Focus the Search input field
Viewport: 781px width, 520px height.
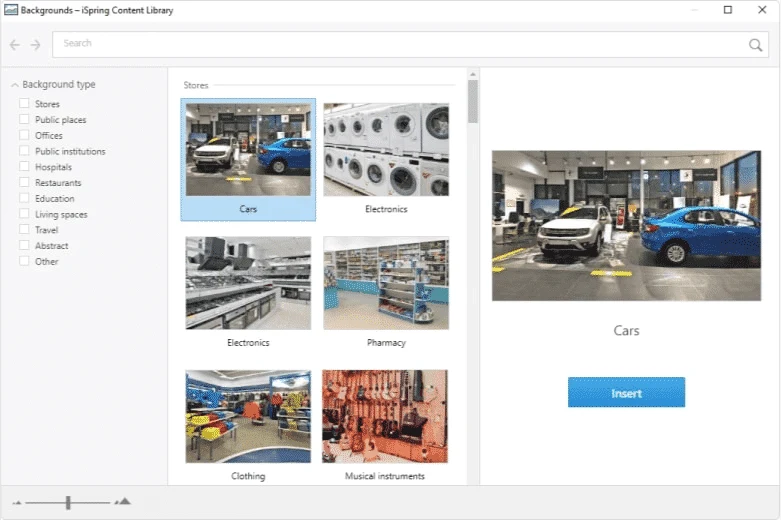(x=410, y=44)
